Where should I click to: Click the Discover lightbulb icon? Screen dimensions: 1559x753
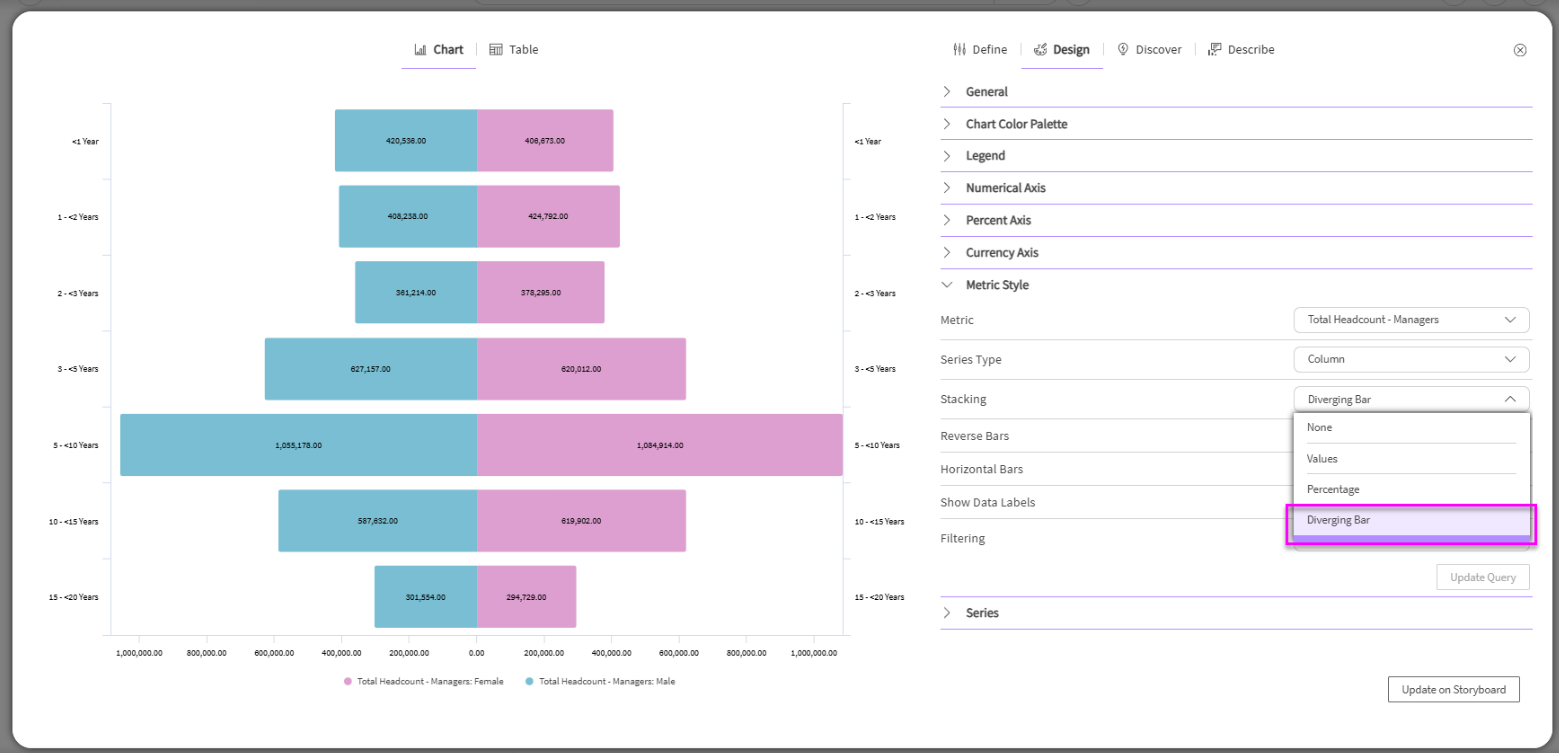click(x=1123, y=50)
